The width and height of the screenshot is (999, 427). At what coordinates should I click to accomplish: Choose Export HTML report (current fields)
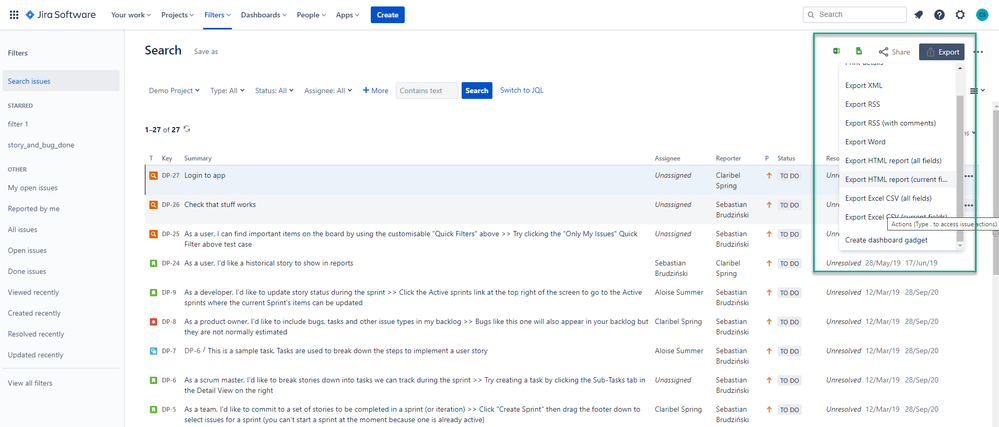(x=897, y=179)
